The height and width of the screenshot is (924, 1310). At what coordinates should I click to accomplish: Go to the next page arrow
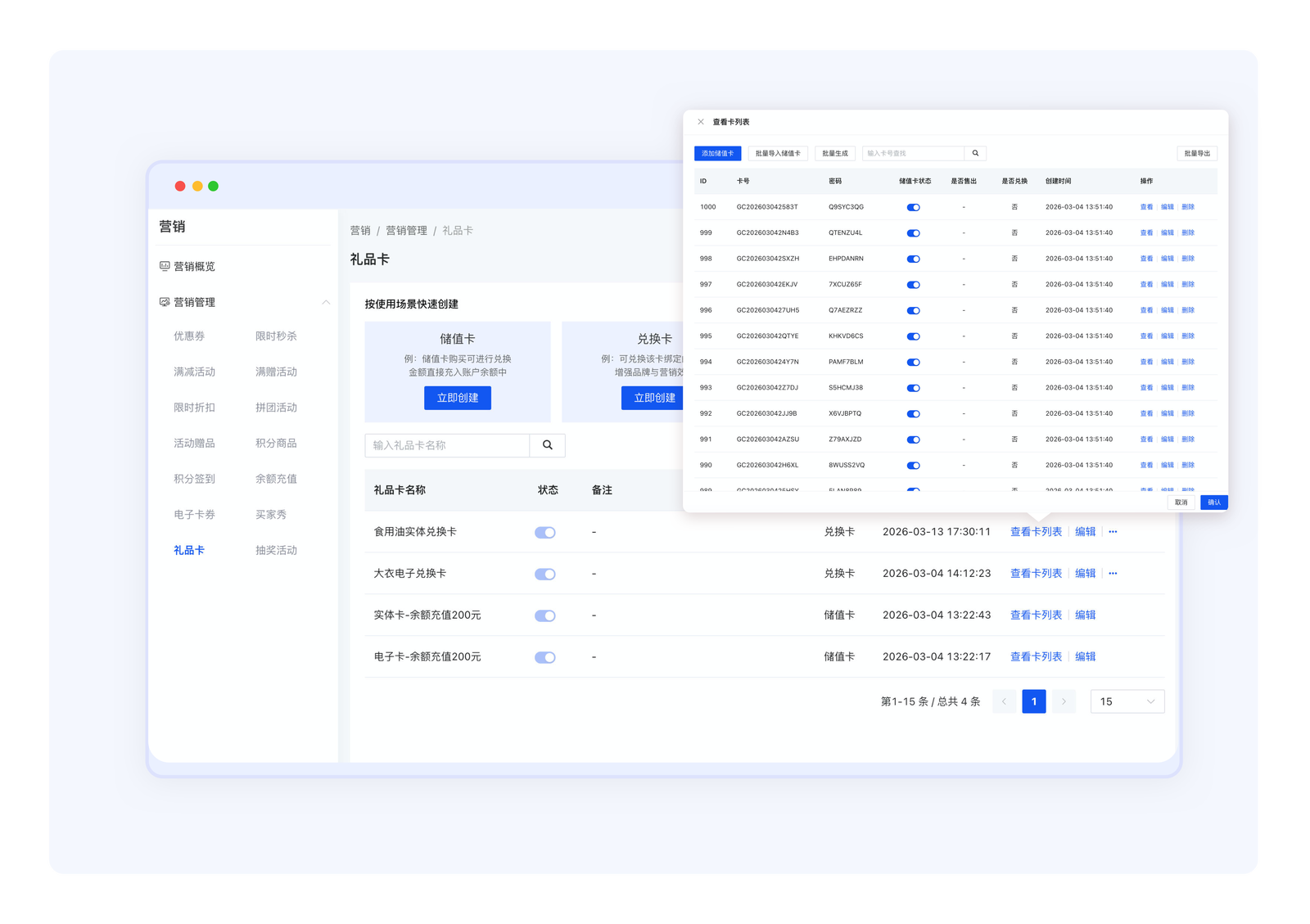[x=1064, y=701]
